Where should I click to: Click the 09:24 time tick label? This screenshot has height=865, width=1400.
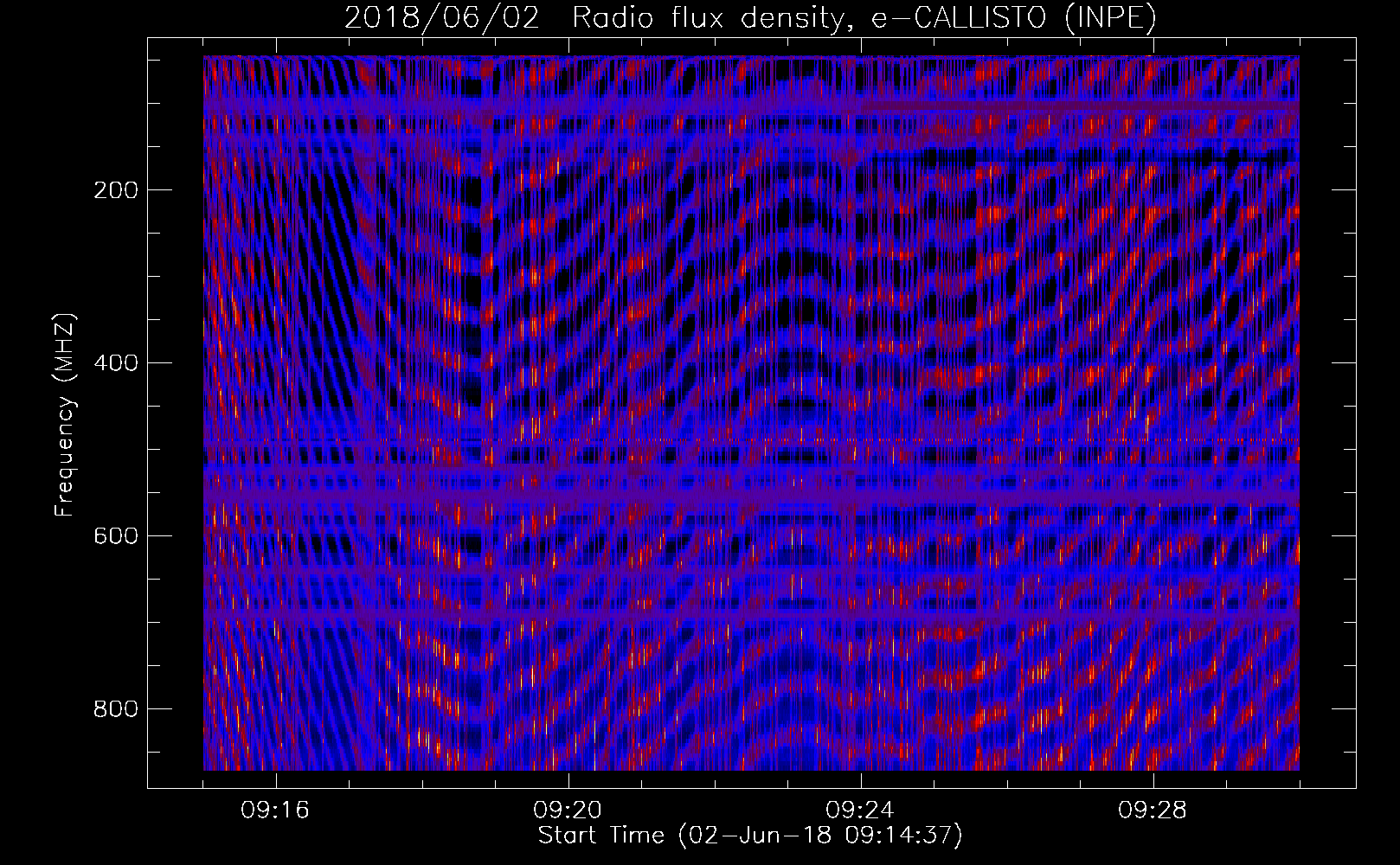click(860, 811)
